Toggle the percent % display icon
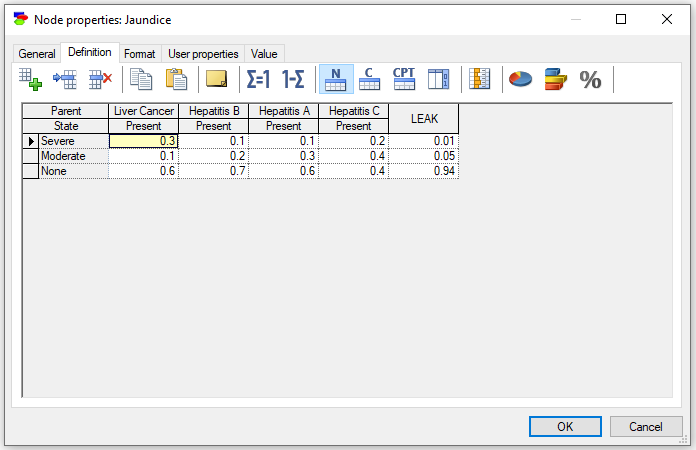This screenshot has width=696, height=450. (x=590, y=80)
